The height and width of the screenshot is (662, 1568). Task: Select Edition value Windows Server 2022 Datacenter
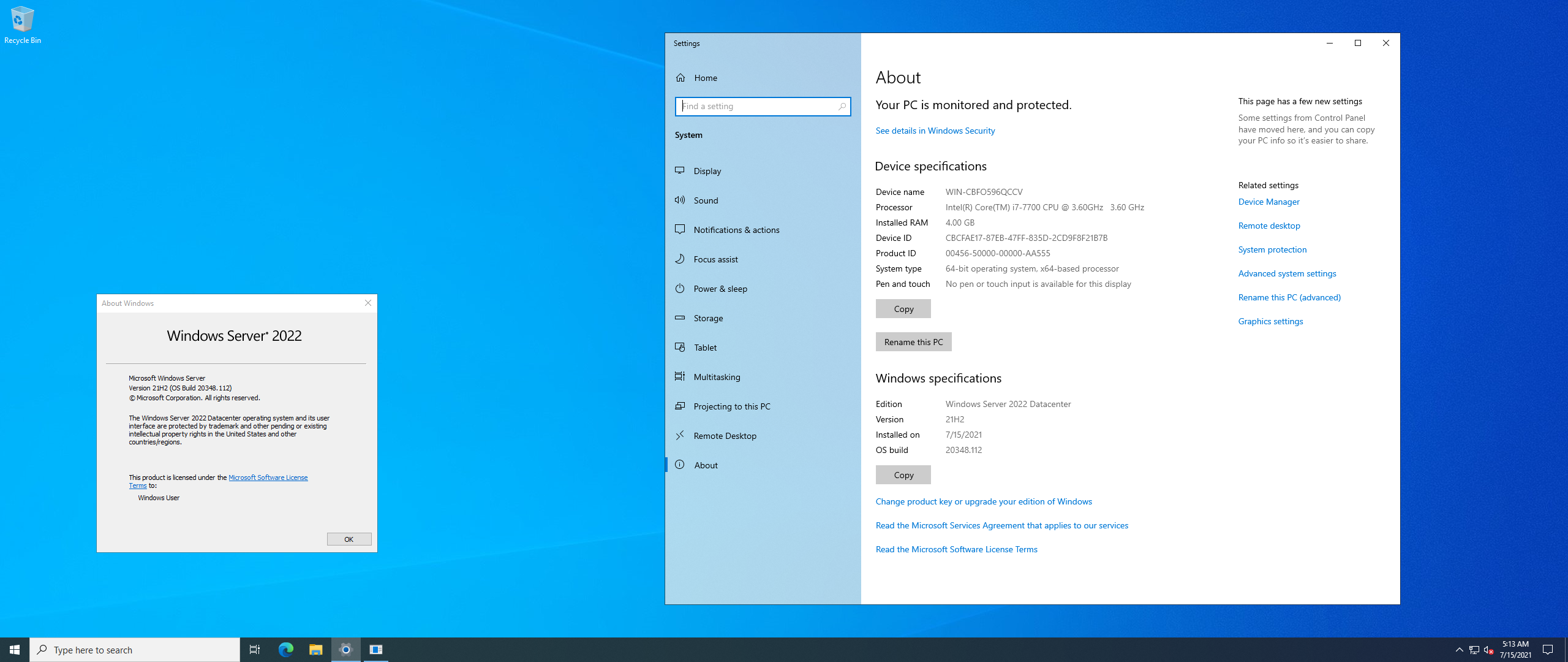[x=1008, y=404]
